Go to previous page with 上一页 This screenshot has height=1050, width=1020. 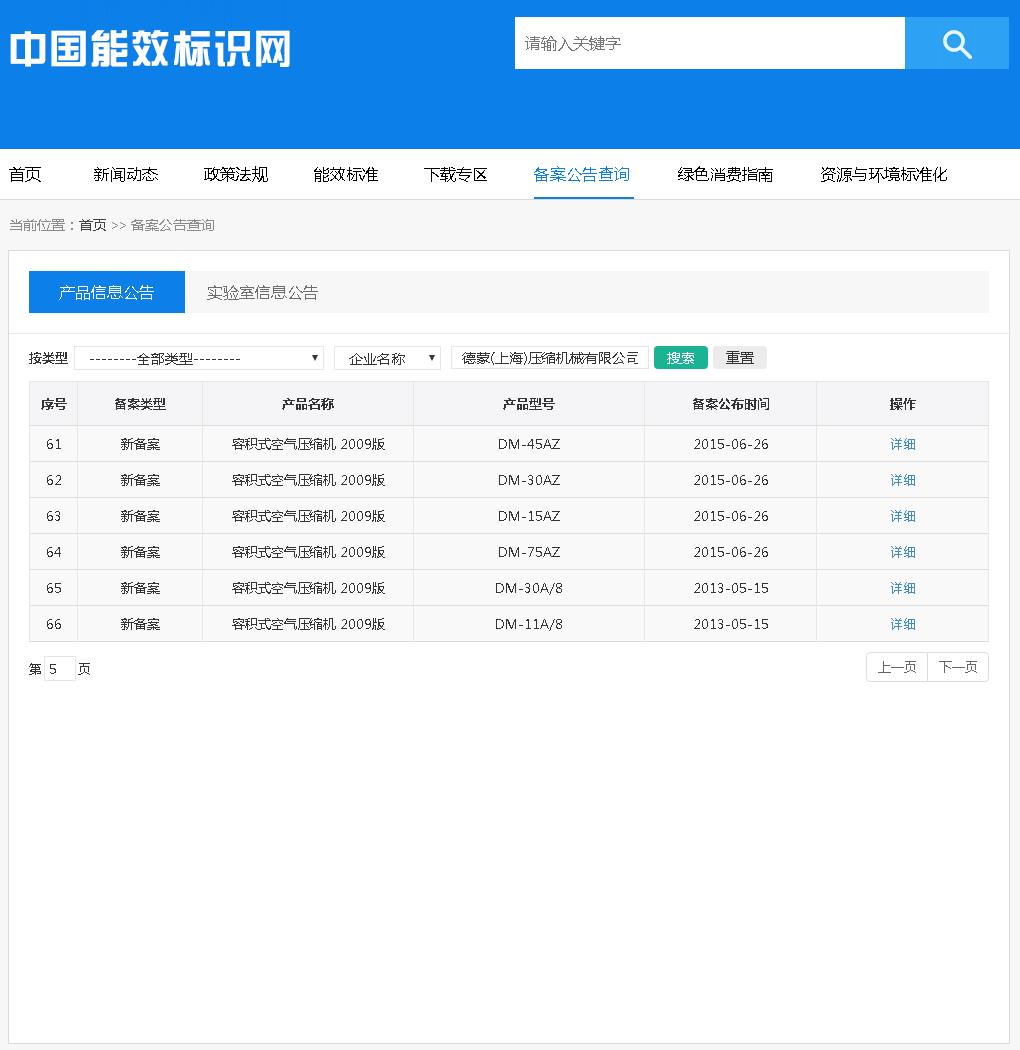[x=897, y=668]
